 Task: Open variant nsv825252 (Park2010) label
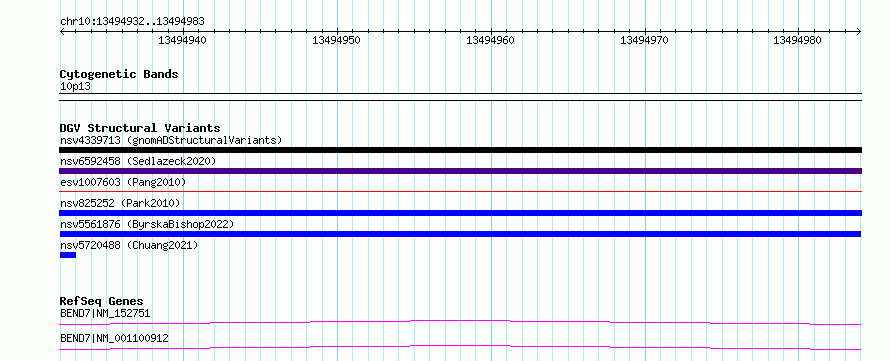click(x=120, y=203)
